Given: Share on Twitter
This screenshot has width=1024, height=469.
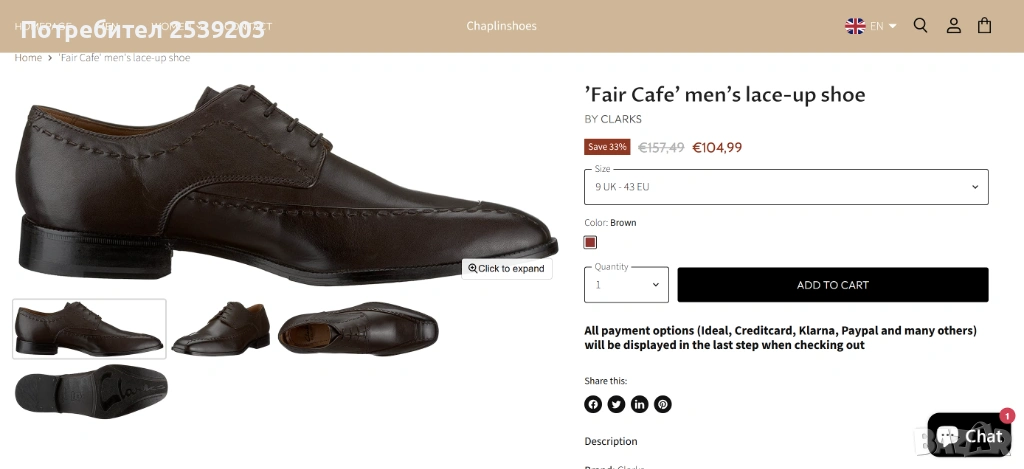Looking at the screenshot, I should (616, 404).
